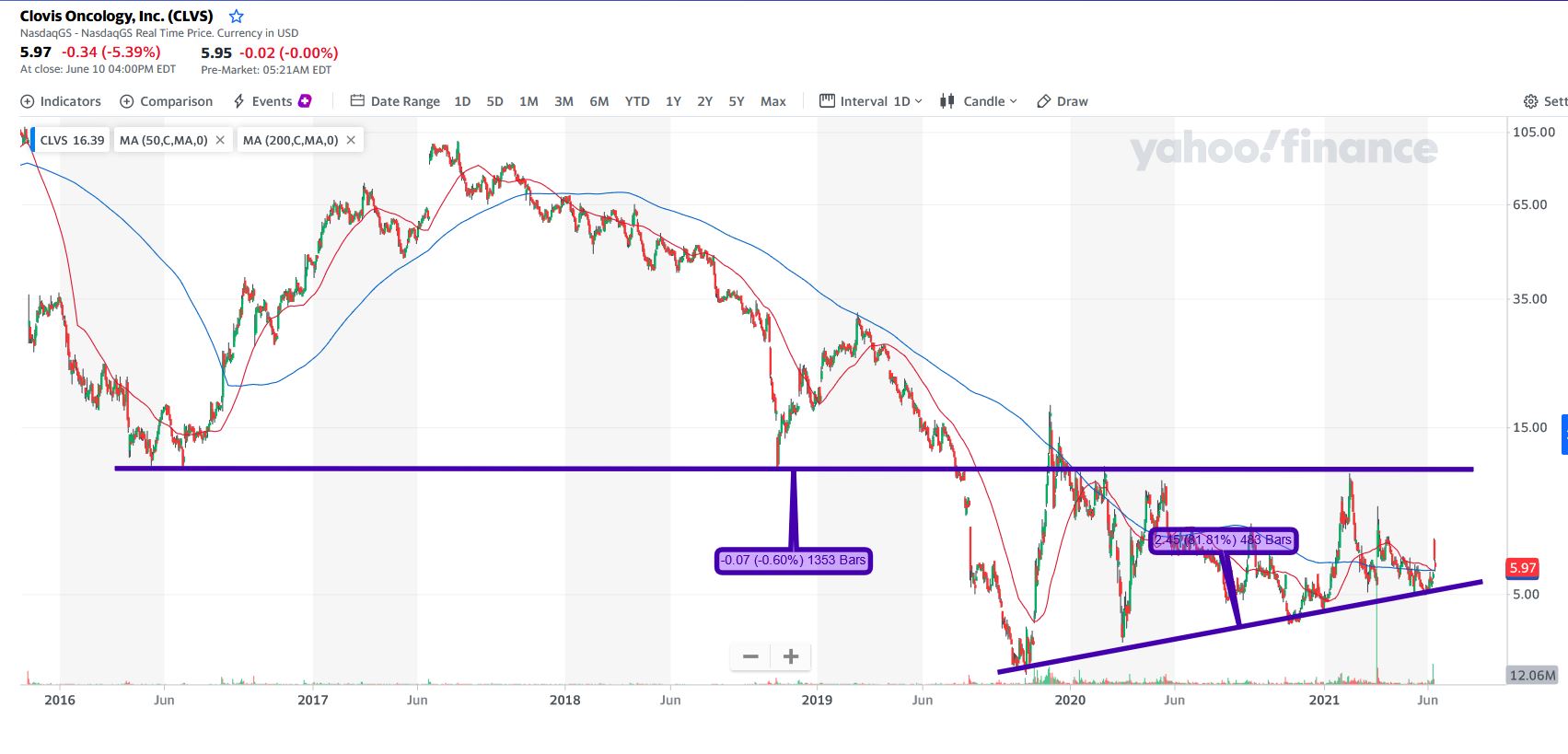This screenshot has height=754, width=1568.
Task: Click the 12.06M volume label
Action: 1532,675
